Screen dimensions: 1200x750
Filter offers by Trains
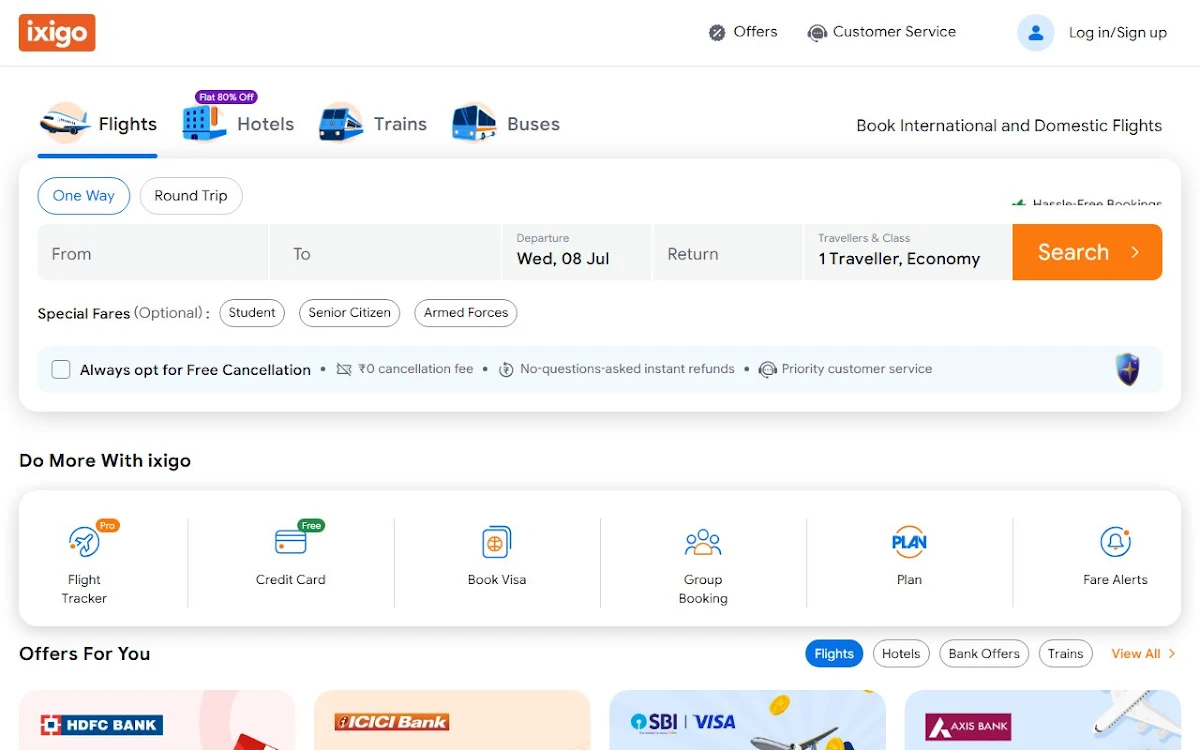tap(1066, 654)
